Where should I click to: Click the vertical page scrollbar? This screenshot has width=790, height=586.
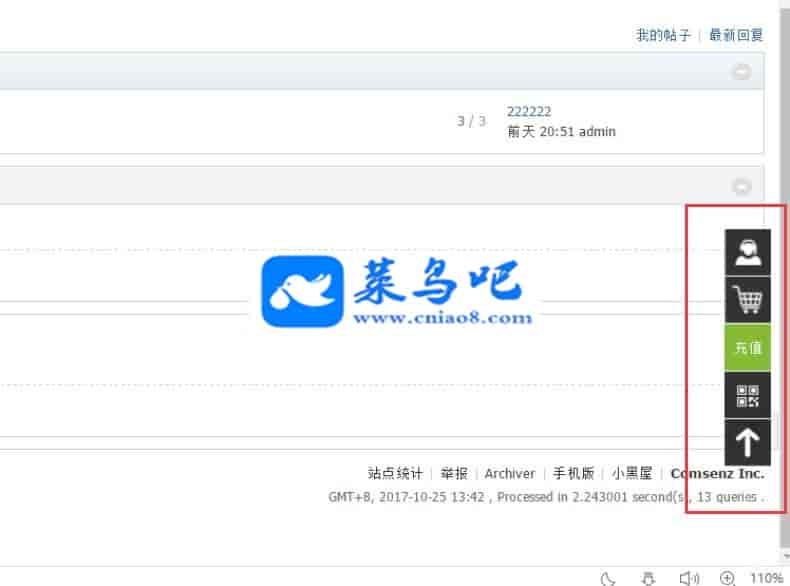coord(785,277)
